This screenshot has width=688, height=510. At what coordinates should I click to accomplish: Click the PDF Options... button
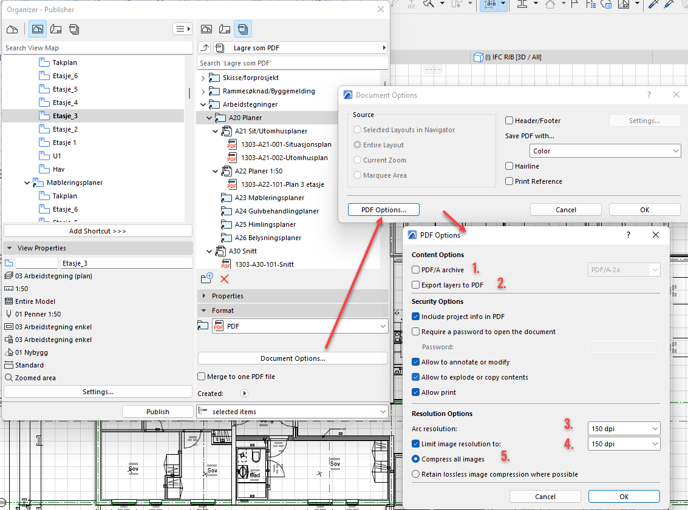click(383, 210)
